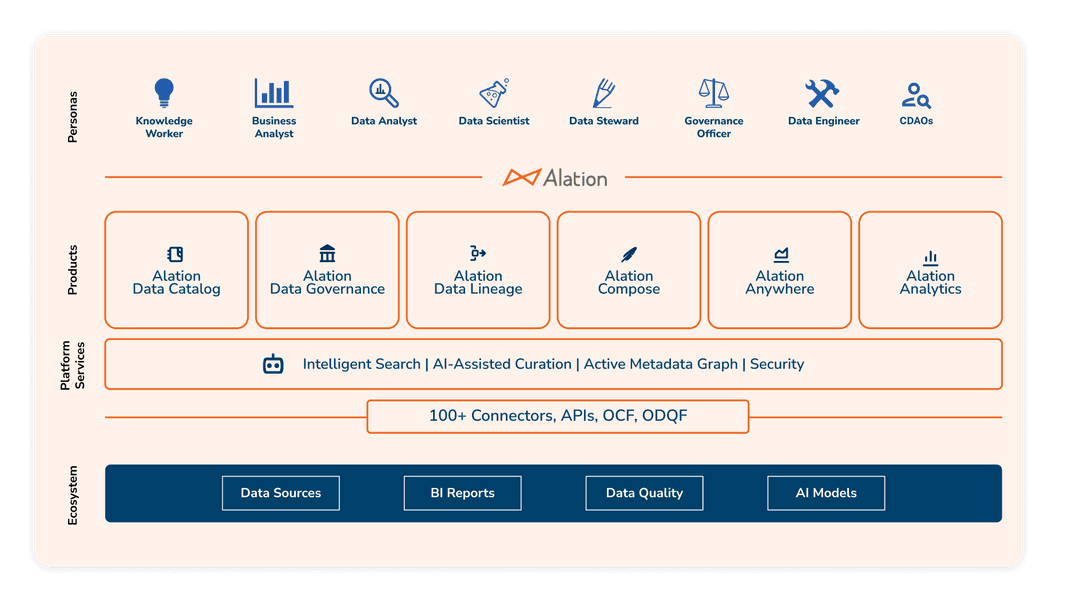Select the BI Reports ecosystem box
1080x601 pixels.
click(x=463, y=493)
